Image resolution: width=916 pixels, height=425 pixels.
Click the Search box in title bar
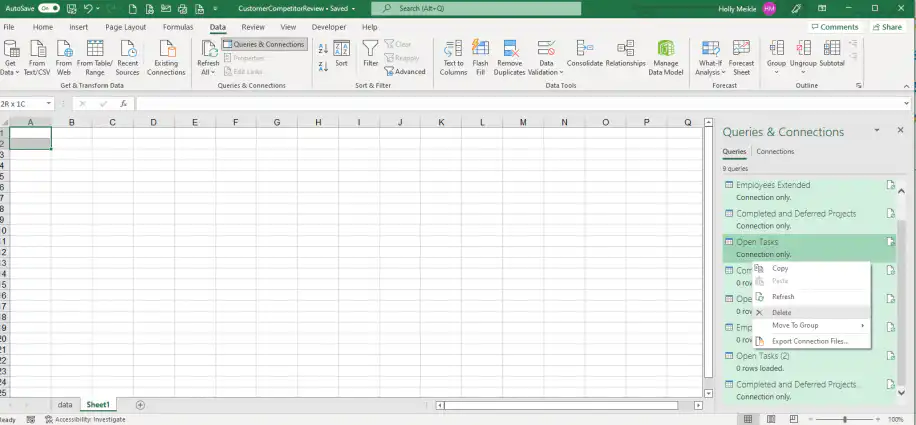(476, 9)
